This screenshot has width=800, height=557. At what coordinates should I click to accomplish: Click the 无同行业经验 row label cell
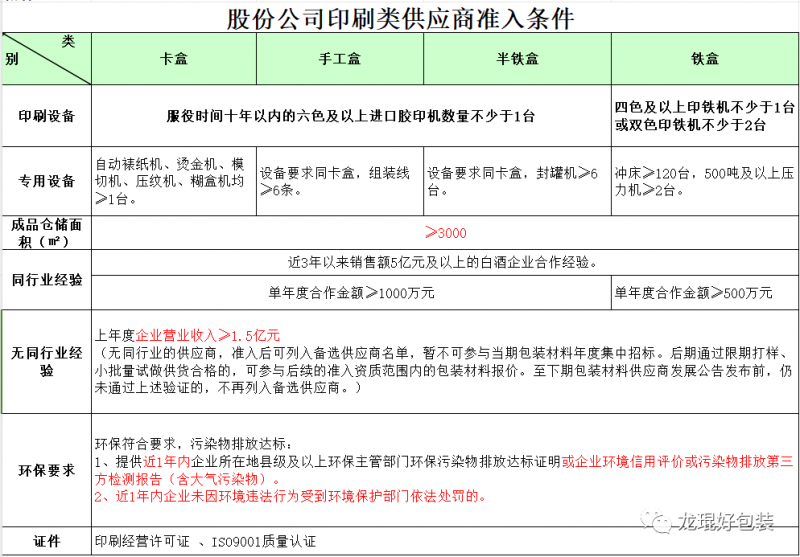coord(46,361)
